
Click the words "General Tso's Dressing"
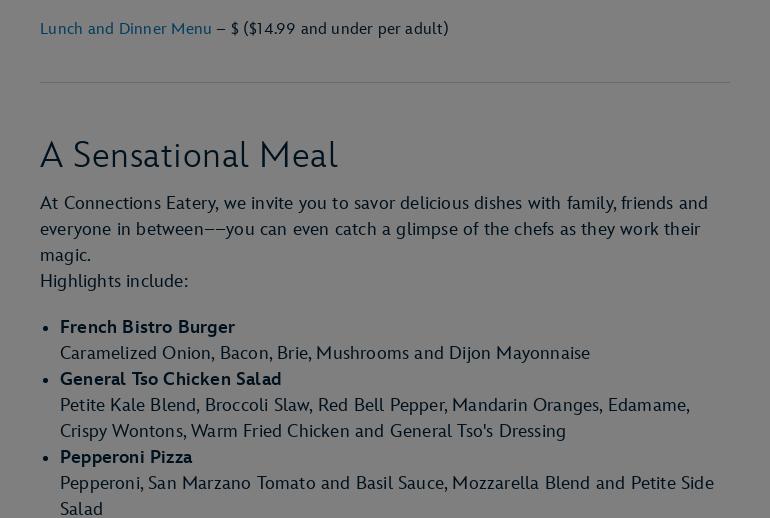[x=477, y=431]
